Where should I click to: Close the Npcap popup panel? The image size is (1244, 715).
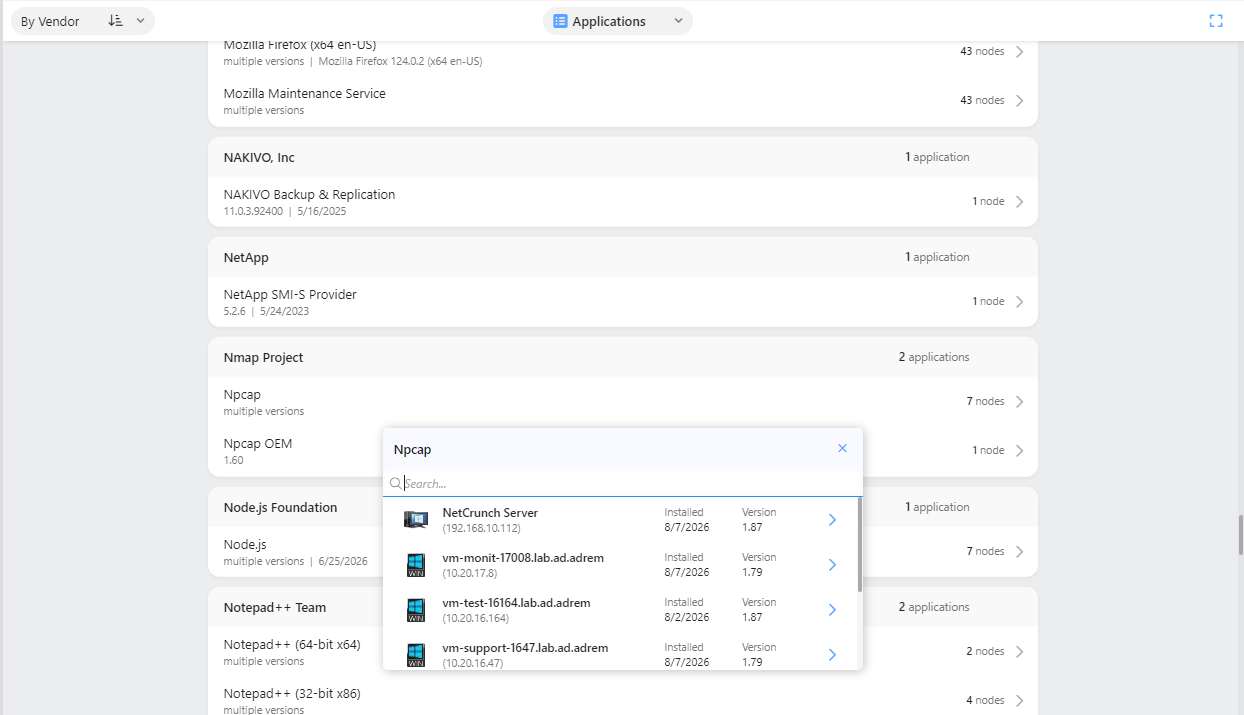point(842,449)
